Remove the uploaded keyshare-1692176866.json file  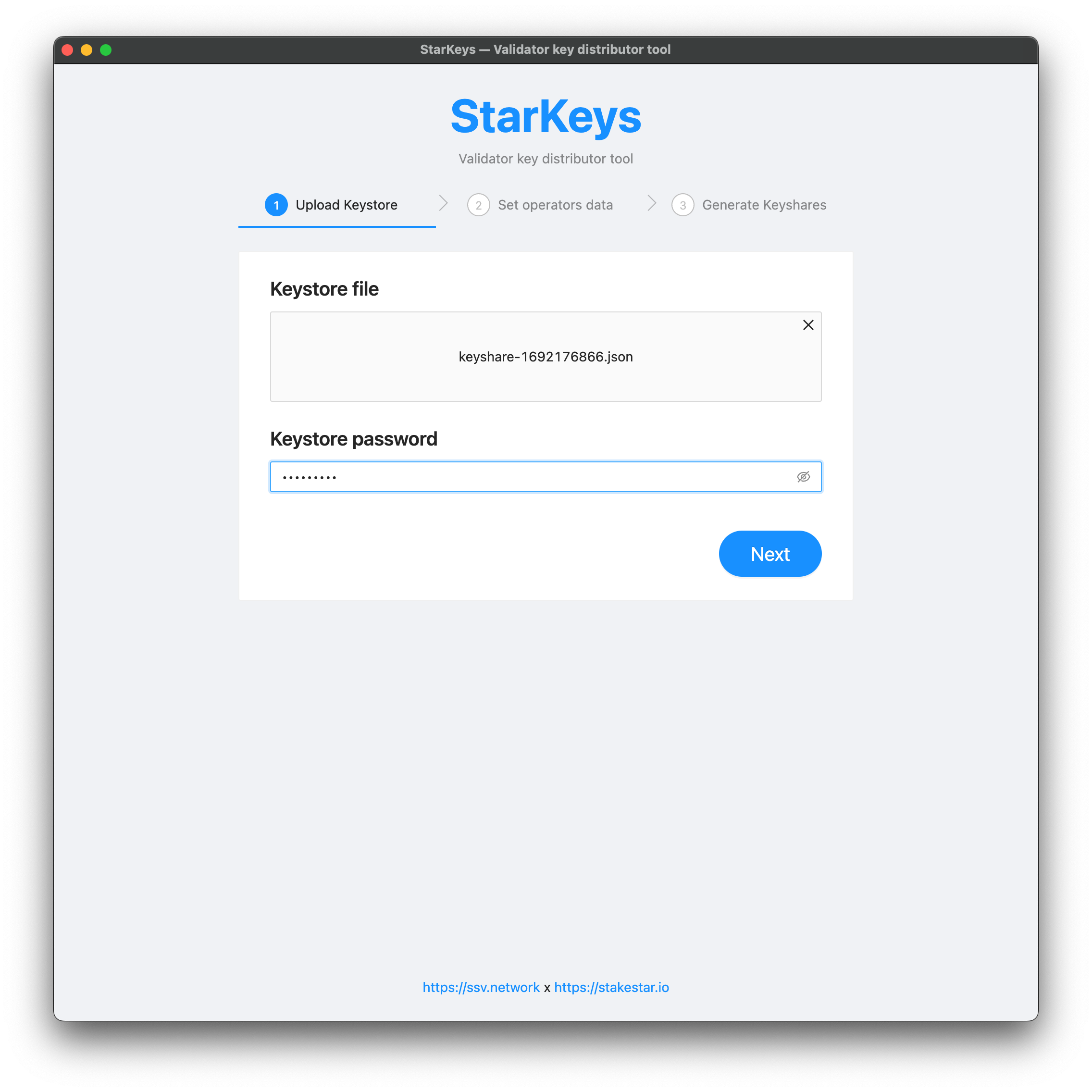click(x=807, y=325)
